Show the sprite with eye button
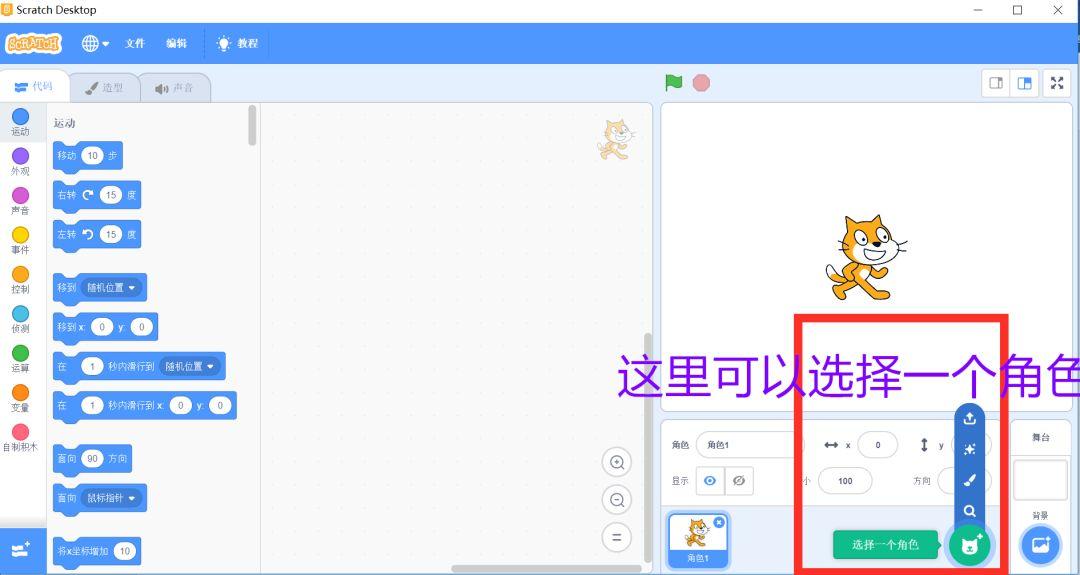1080x575 pixels. point(710,481)
